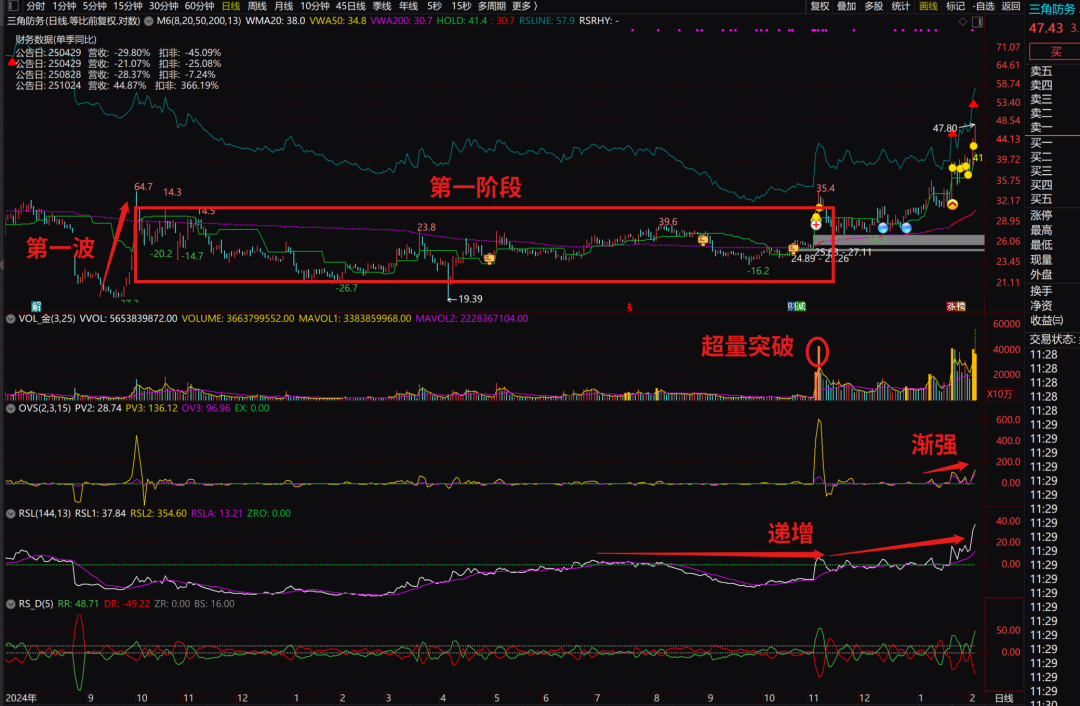Image resolution: width=1080 pixels, height=706 pixels.
Task: Open the 复权 adjustment menu
Action: [820, 6]
